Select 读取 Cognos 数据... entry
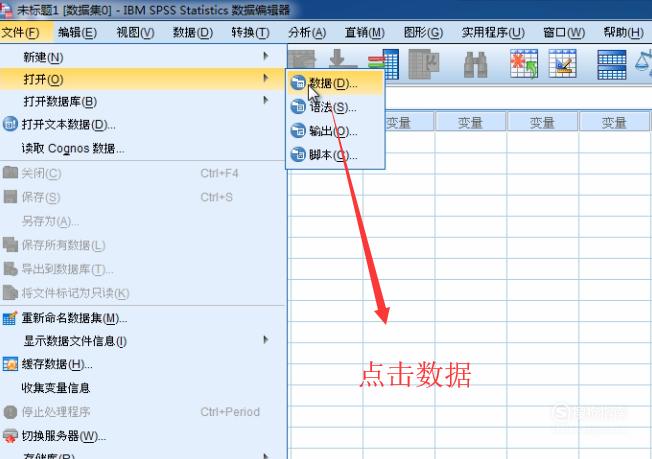This screenshot has width=652, height=459. click(x=142, y=148)
